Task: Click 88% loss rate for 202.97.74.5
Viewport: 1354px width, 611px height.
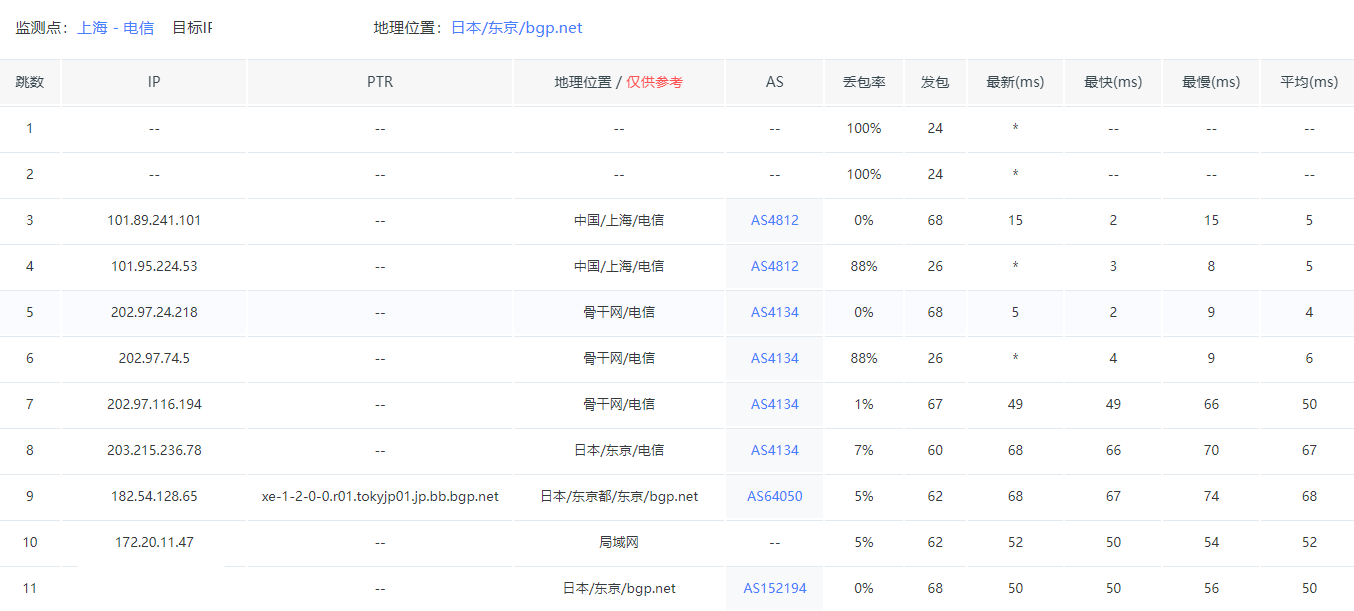Action: tap(864, 358)
